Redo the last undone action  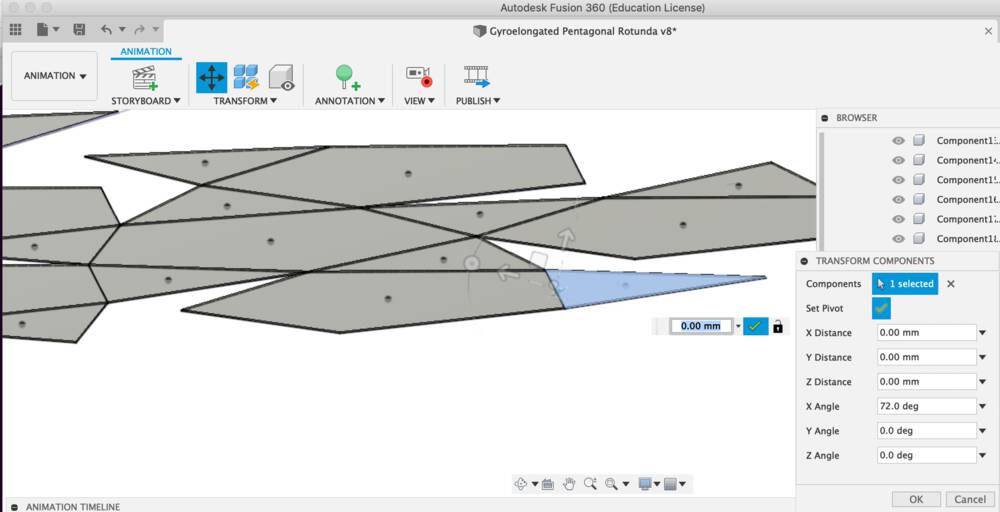click(141, 29)
